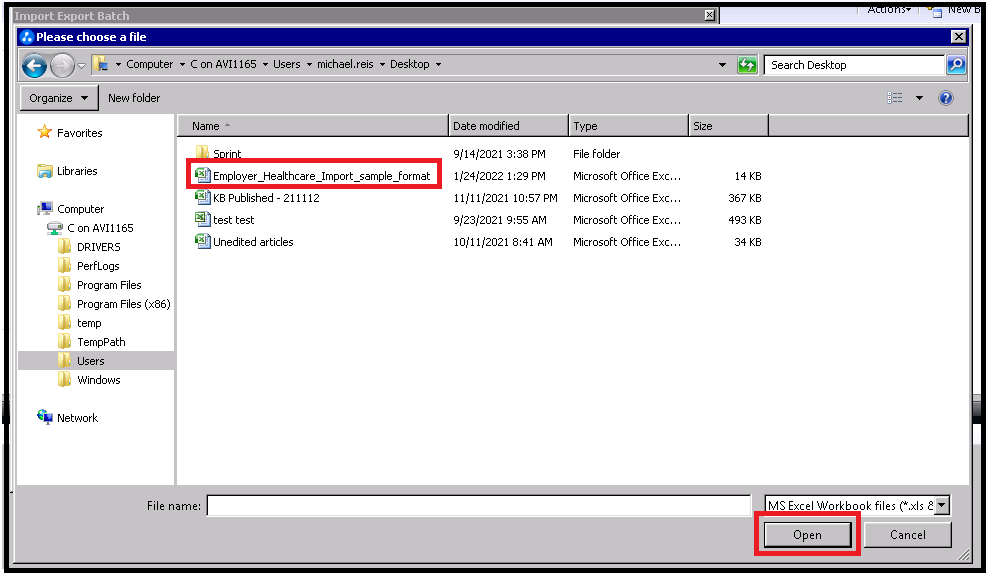Sort files by Name column

[313, 126]
